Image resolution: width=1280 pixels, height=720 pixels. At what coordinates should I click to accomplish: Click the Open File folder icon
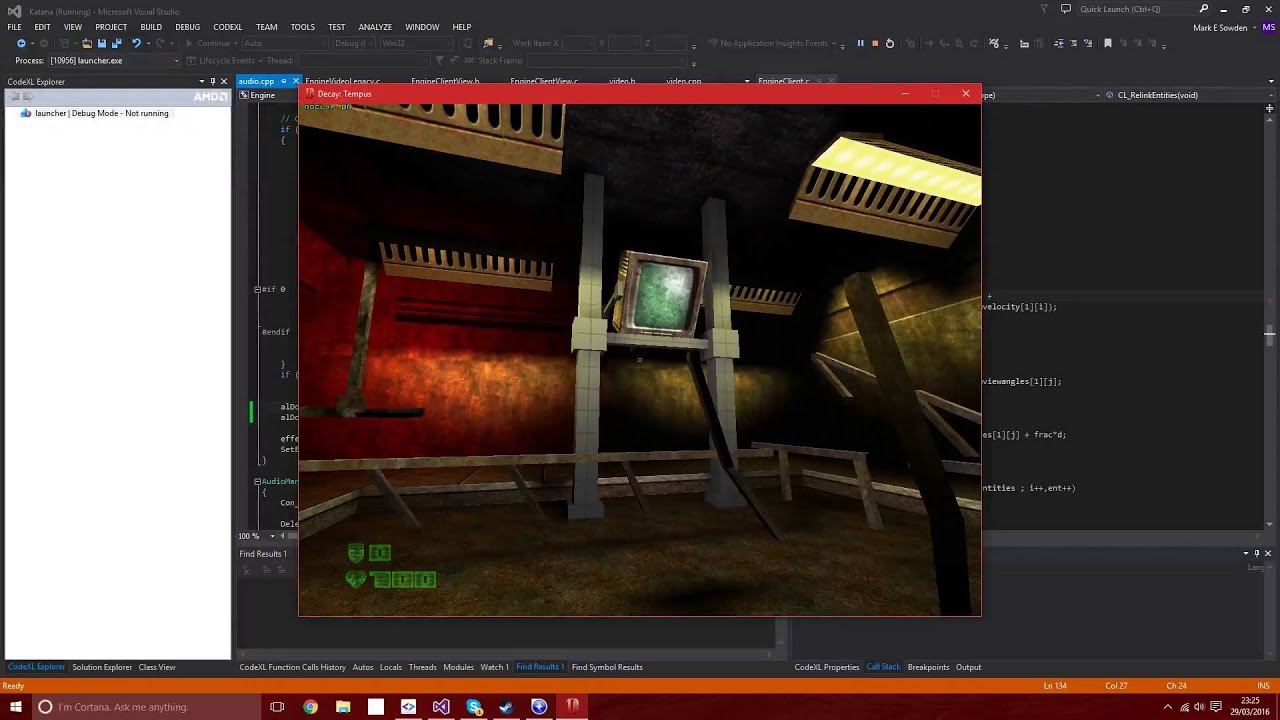tap(87, 44)
